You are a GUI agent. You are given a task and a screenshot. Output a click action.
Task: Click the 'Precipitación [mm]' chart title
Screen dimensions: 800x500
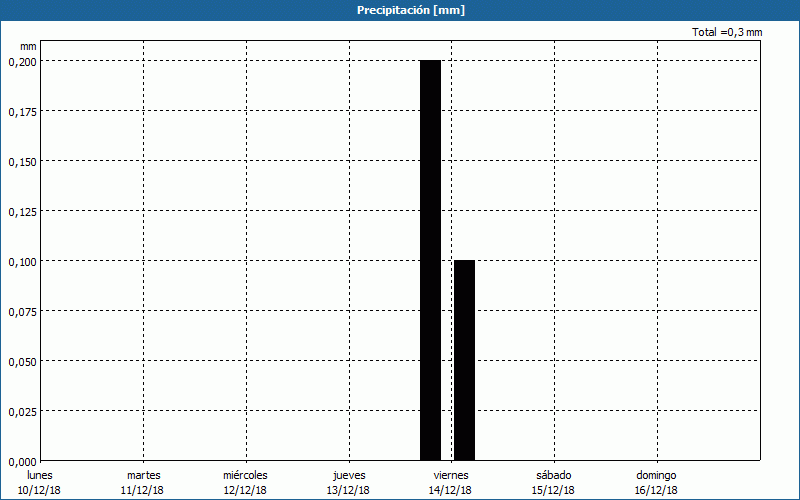(411, 10)
